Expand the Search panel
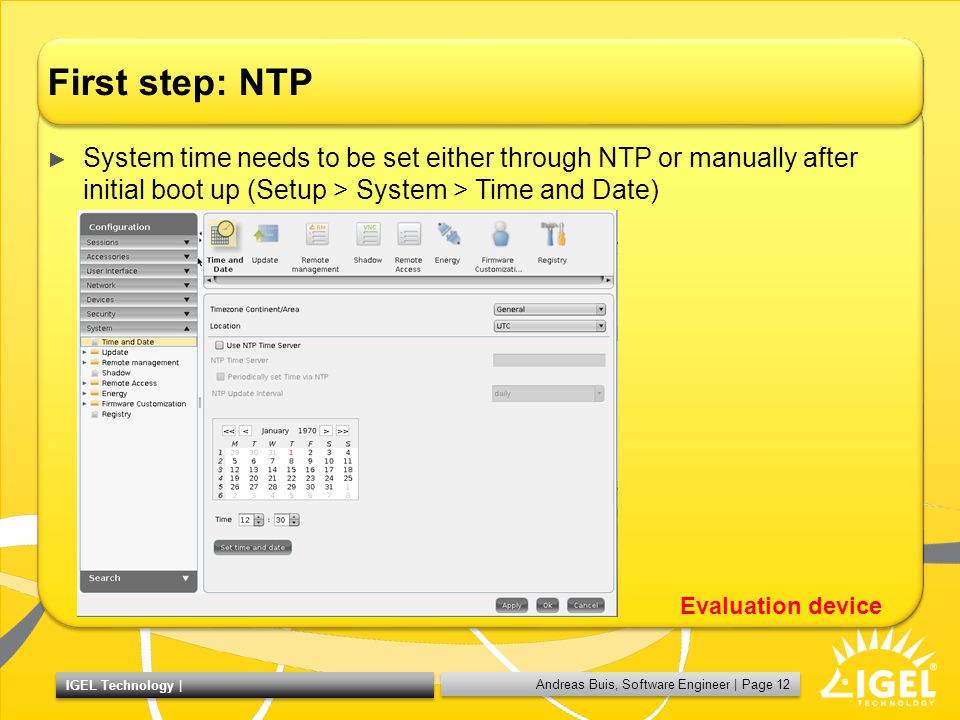This screenshot has height=720, width=960. [138, 579]
